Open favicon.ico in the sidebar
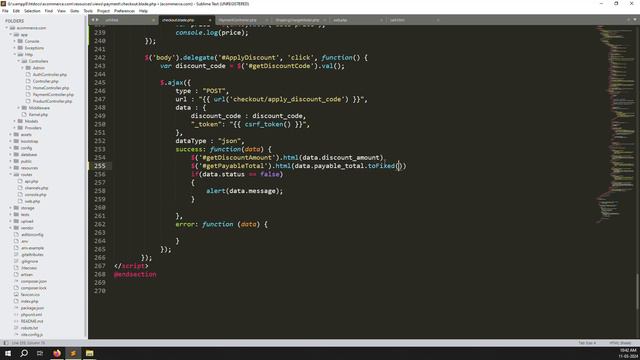This screenshot has width=640, height=360. click(x=30, y=295)
